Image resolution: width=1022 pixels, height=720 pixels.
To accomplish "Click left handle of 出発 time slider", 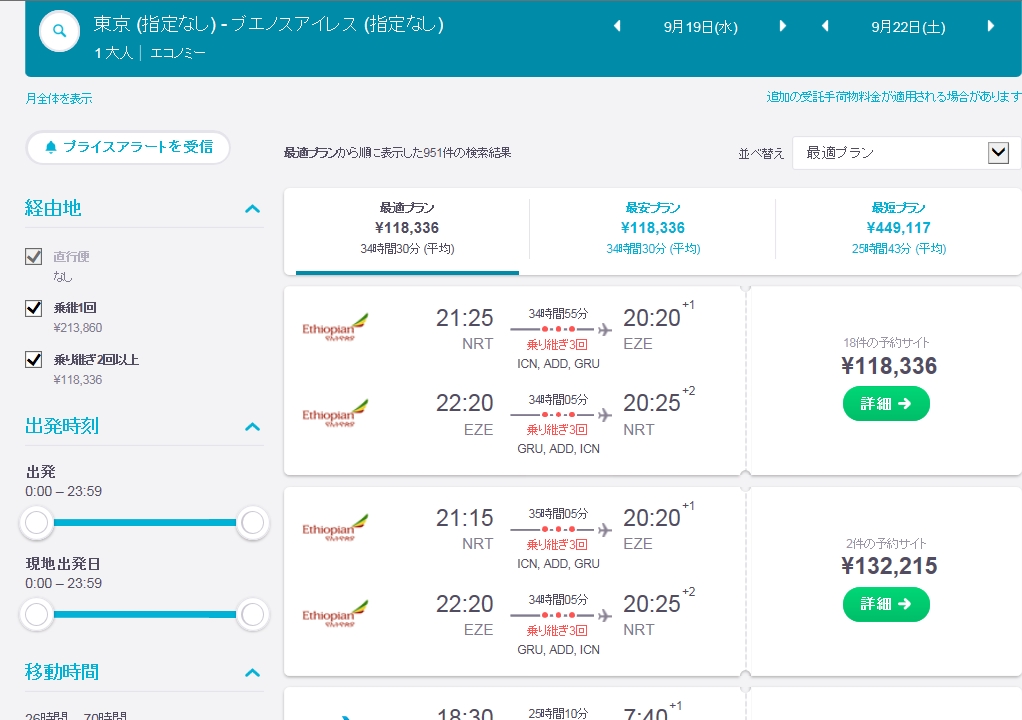I will [x=36, y=522].
